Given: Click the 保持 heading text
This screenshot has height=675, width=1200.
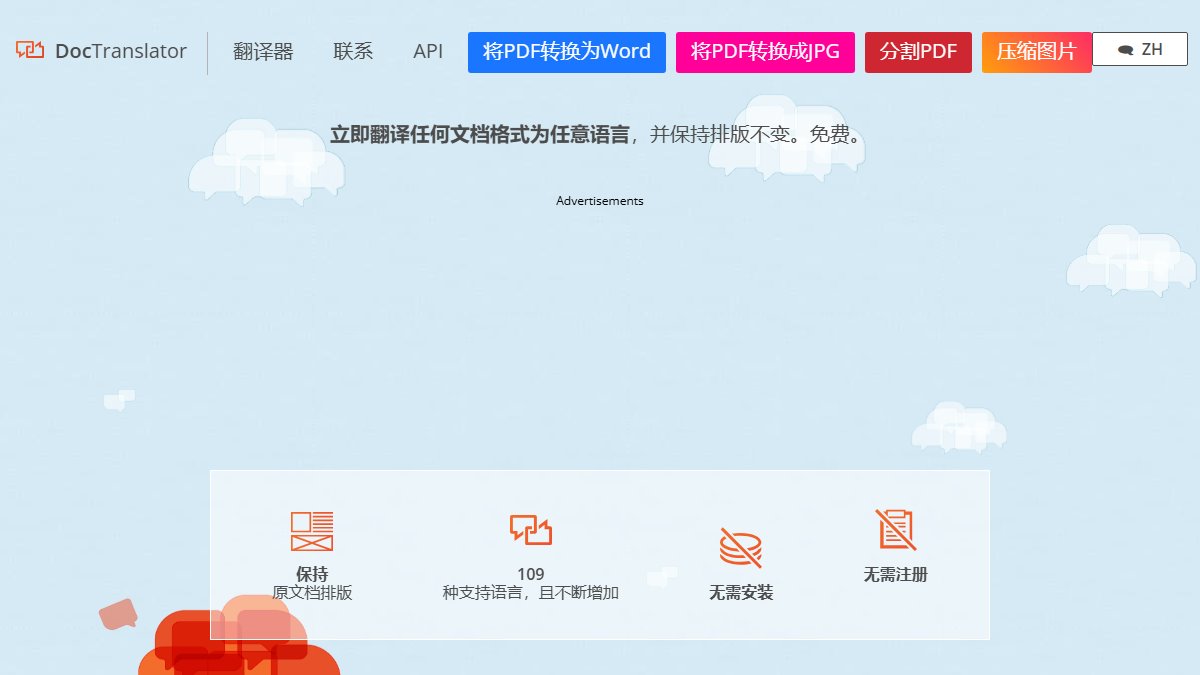Looking at the screenshot, I should pos(312,574).
